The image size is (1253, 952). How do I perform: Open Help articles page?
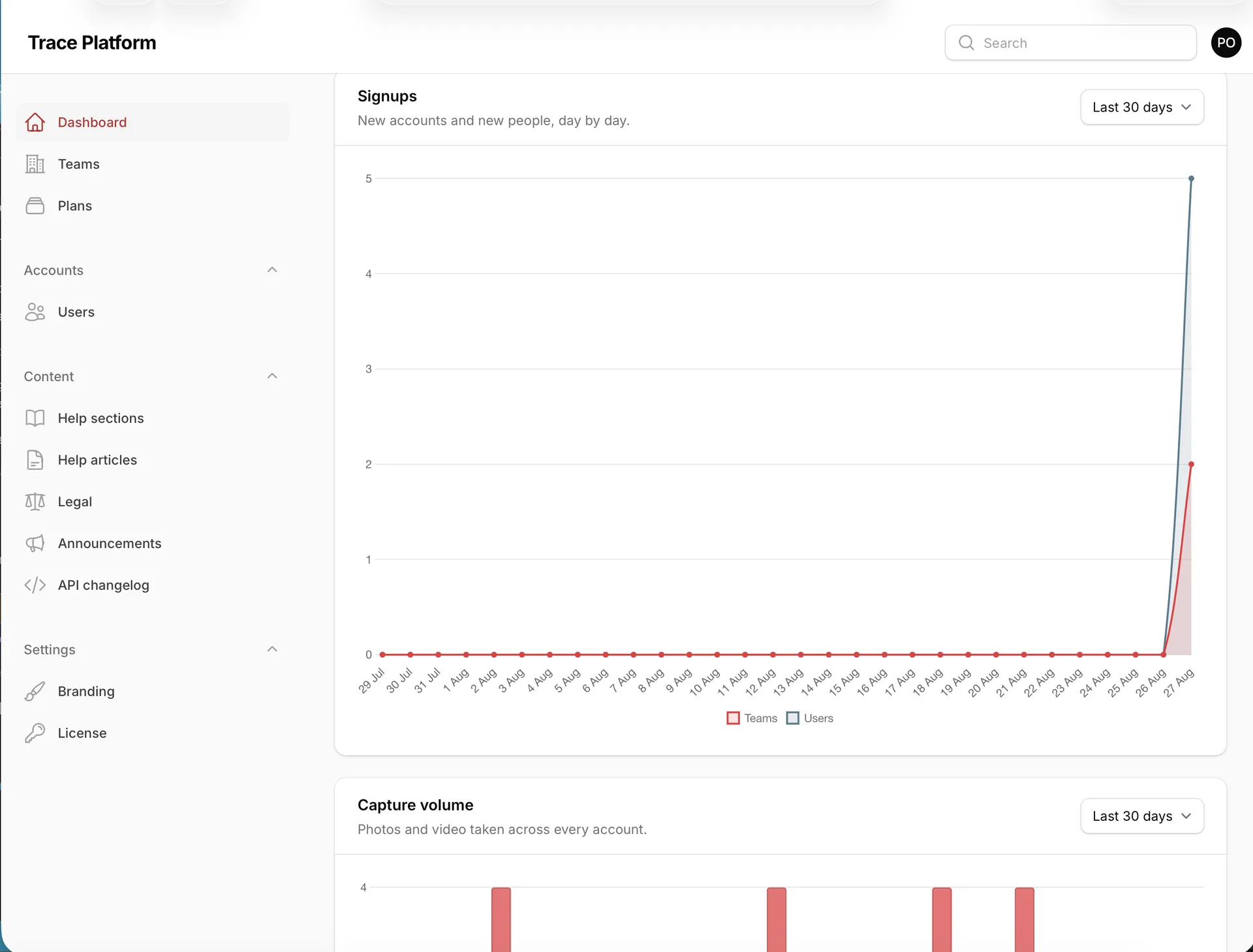click(x=153, y=460)
